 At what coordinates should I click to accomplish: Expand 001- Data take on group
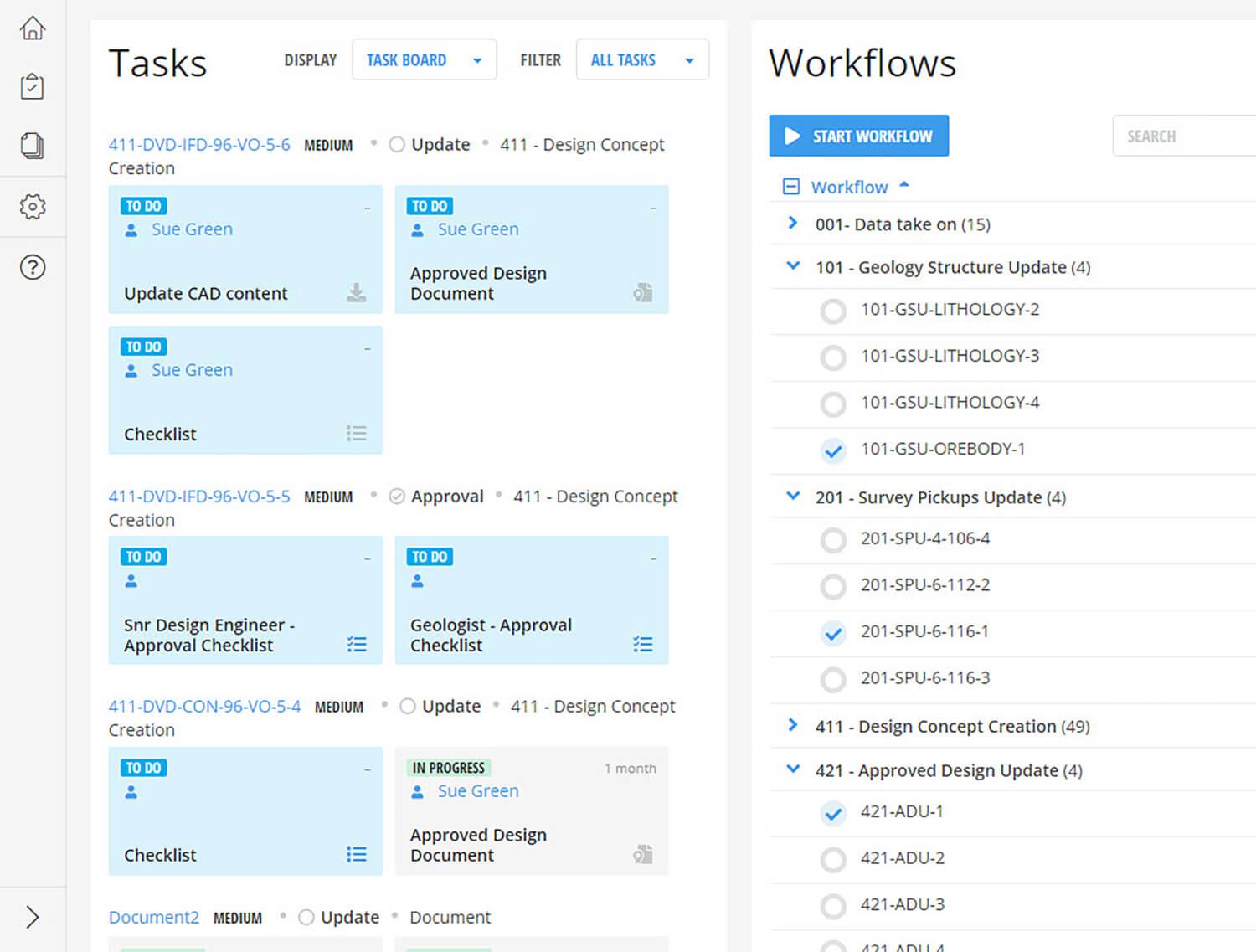[792, 223]
